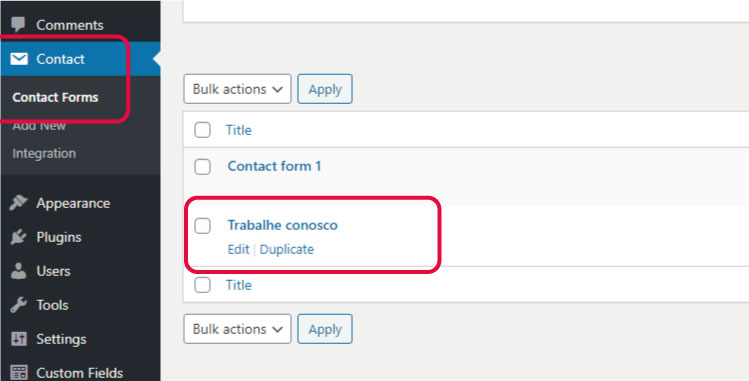
Task: Open Appearance via its paintbrush icon
Action: [x=18, y=203]
